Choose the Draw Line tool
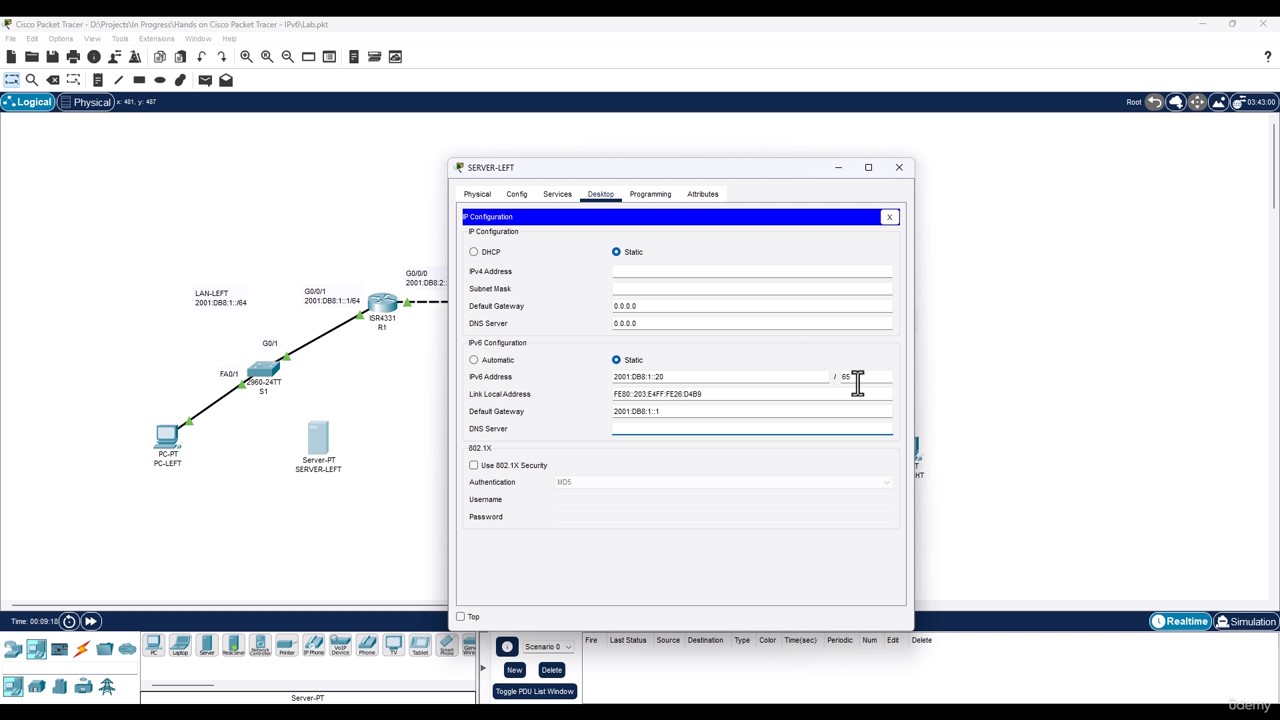 click(118, 80)
